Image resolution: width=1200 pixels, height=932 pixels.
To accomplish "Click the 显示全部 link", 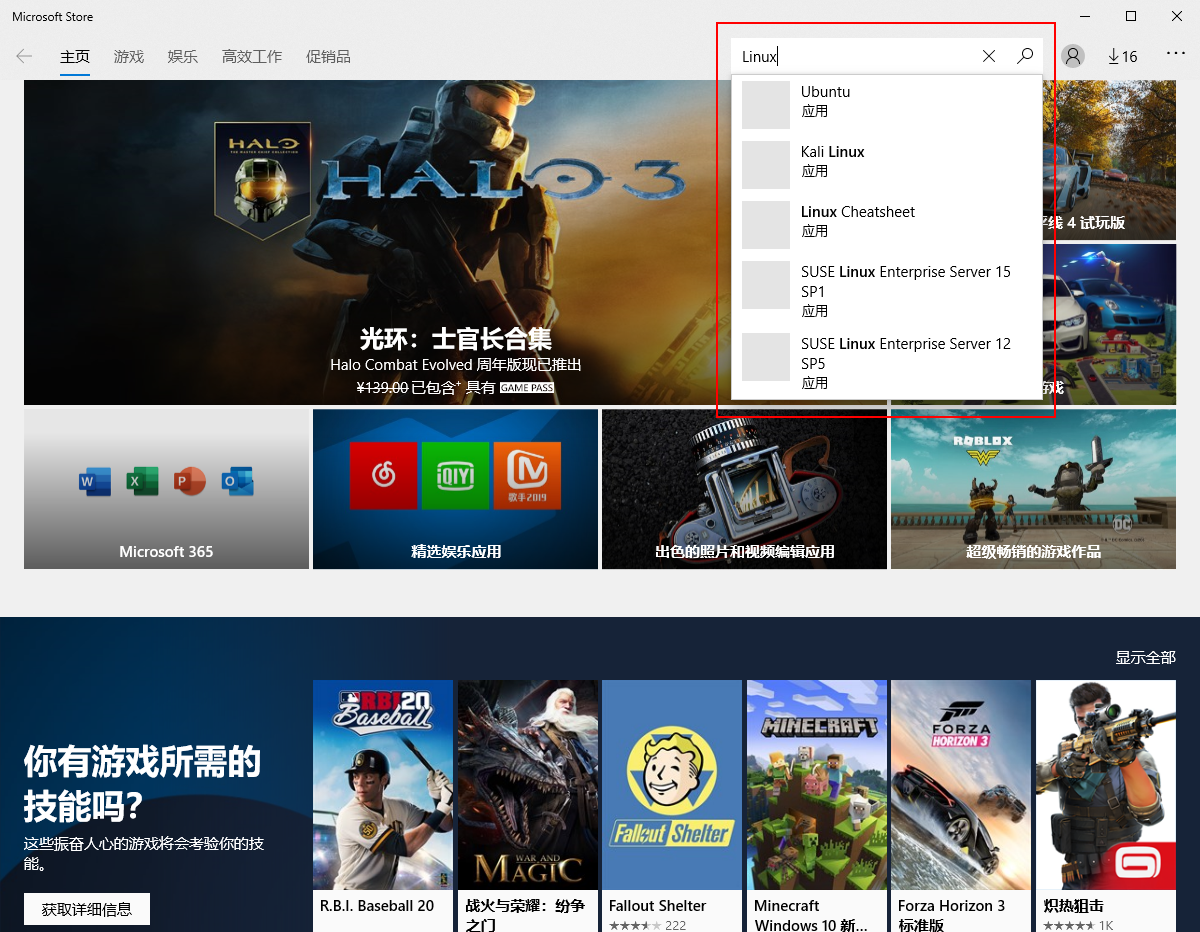I will pos(1145,657).
